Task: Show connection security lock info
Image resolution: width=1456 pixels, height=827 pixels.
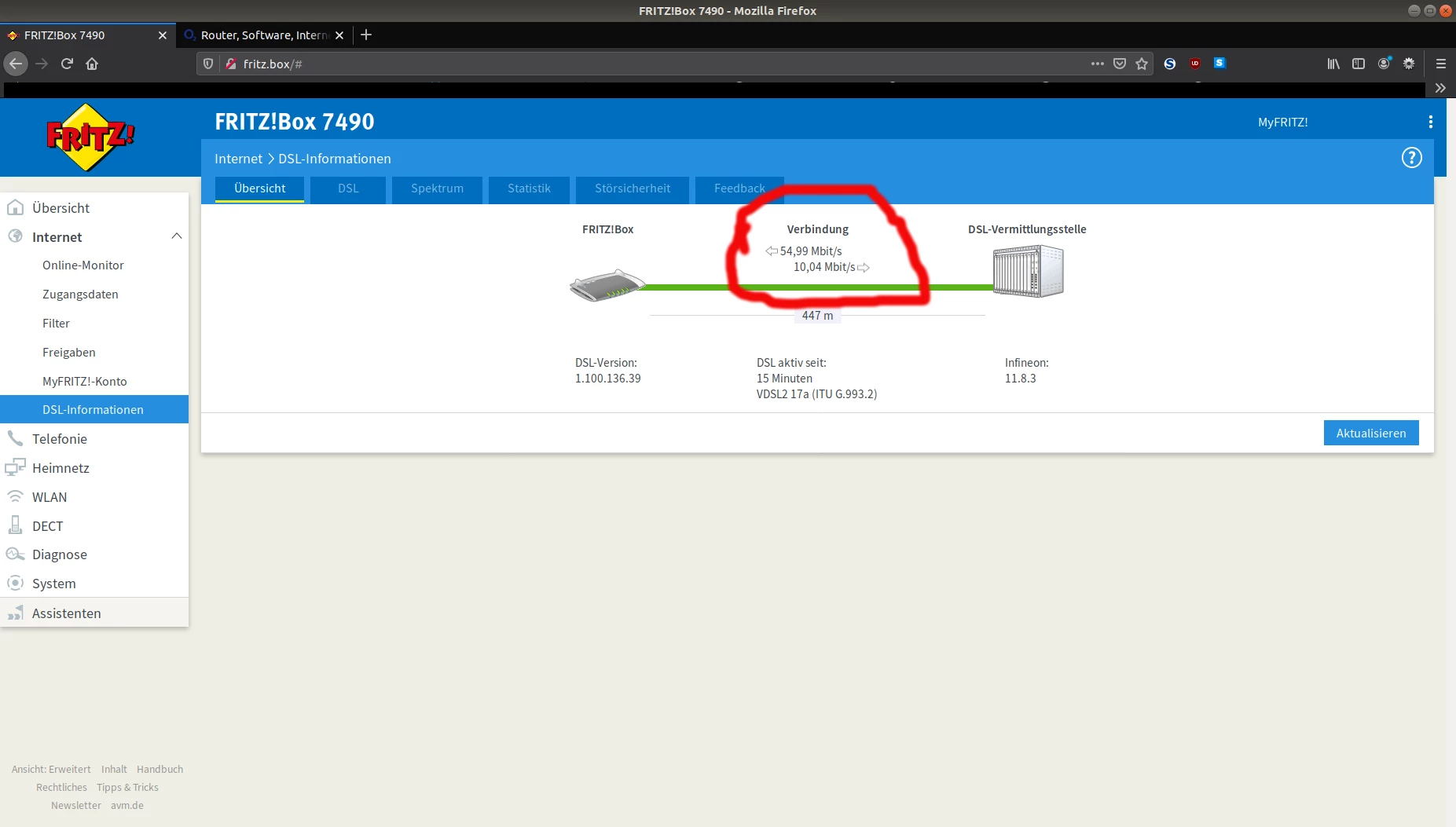Action: click(230, 64)
